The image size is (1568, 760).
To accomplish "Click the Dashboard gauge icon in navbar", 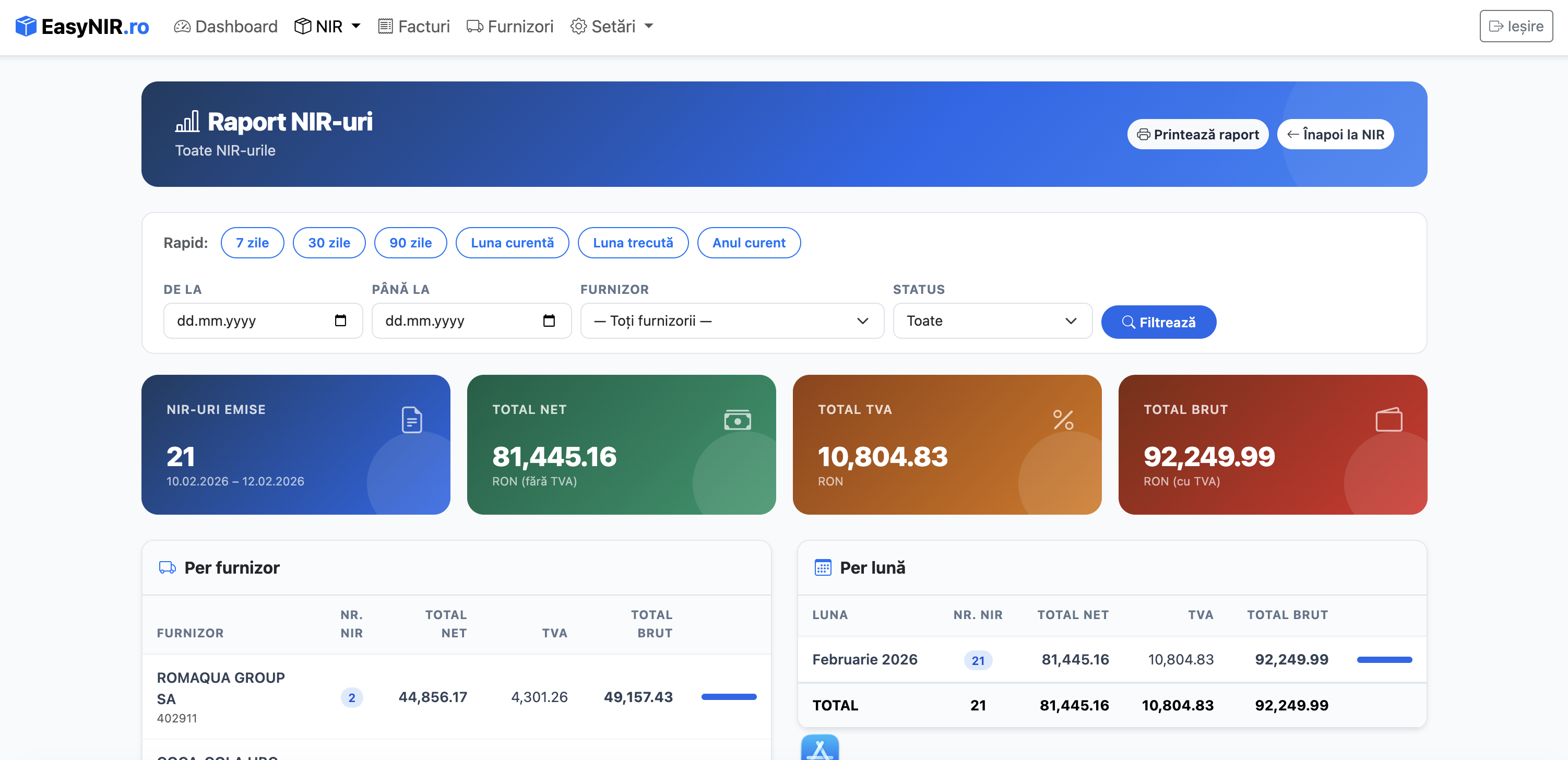I will point(182,26).
